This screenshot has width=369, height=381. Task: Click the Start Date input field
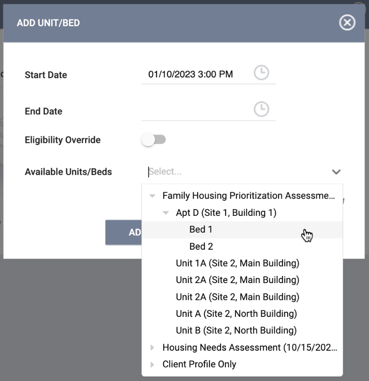coord(197,74)
